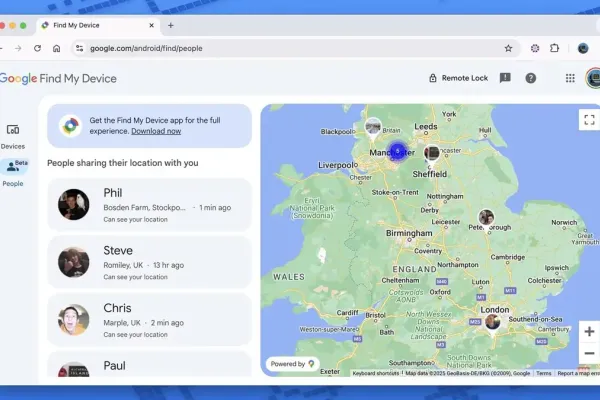600x400 pixels.
Task: Switch to the People Beta sidebar section
Action: click(14, 173)
